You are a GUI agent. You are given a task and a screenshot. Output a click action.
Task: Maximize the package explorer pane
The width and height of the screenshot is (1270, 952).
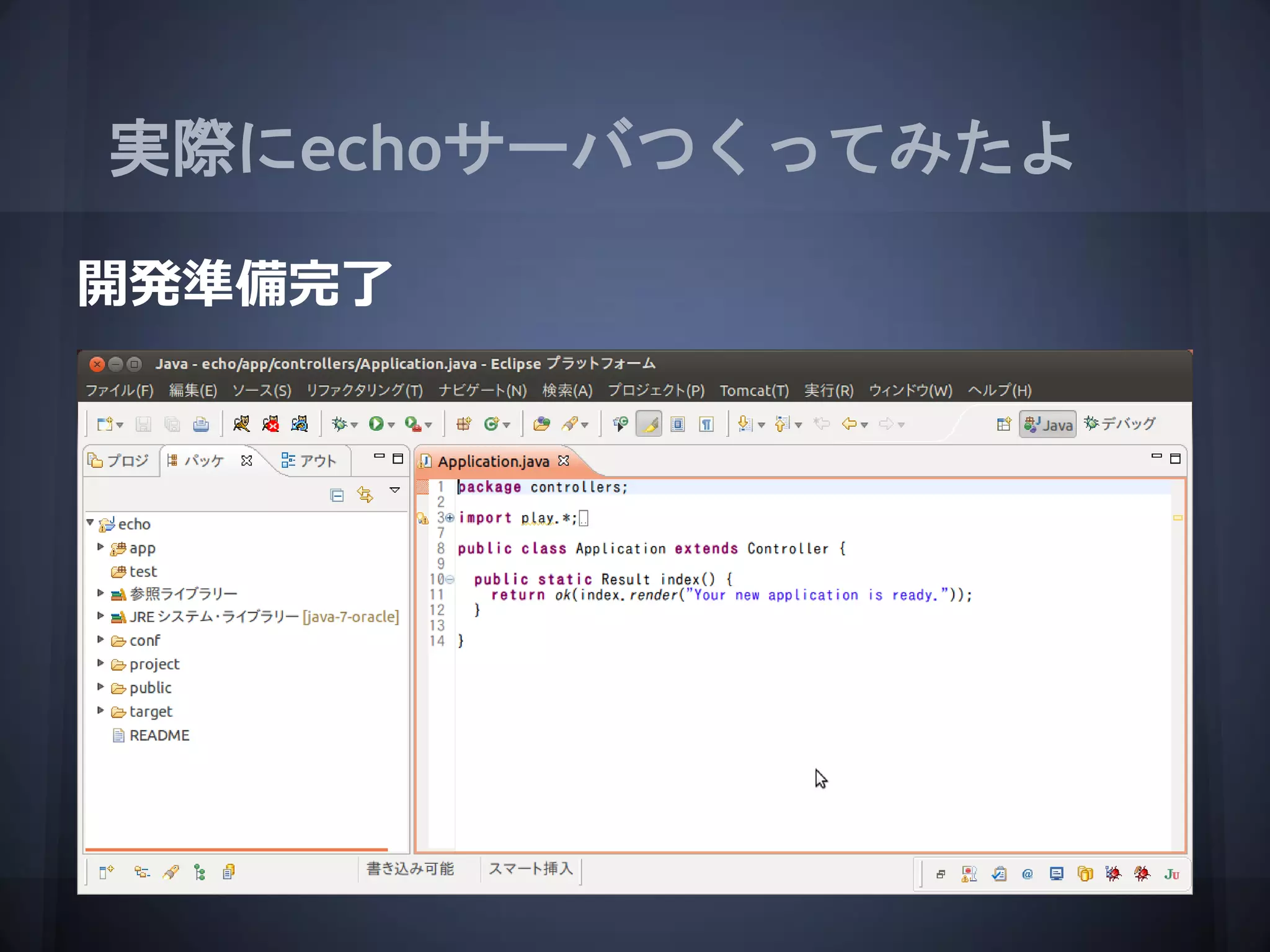coord(398,459)
